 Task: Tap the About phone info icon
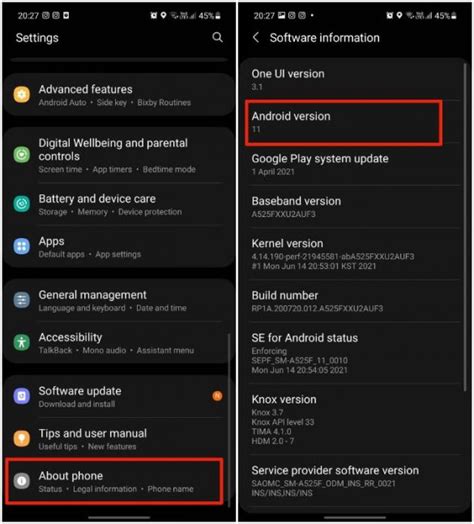22,481
